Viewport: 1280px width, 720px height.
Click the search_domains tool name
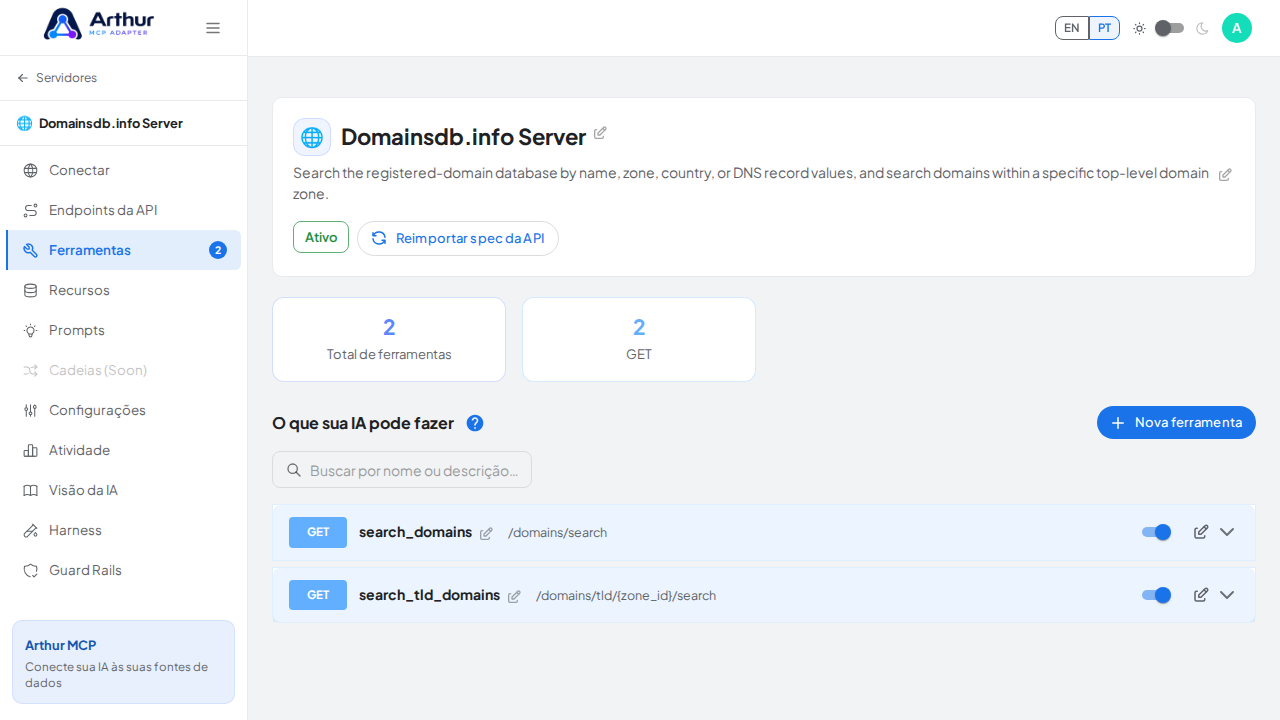(415, 532)
